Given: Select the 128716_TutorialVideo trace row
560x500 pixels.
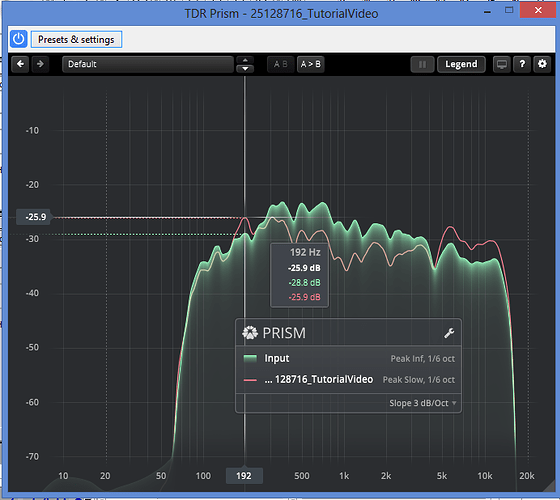Looking at the screenshot, I should click(319, 379).
